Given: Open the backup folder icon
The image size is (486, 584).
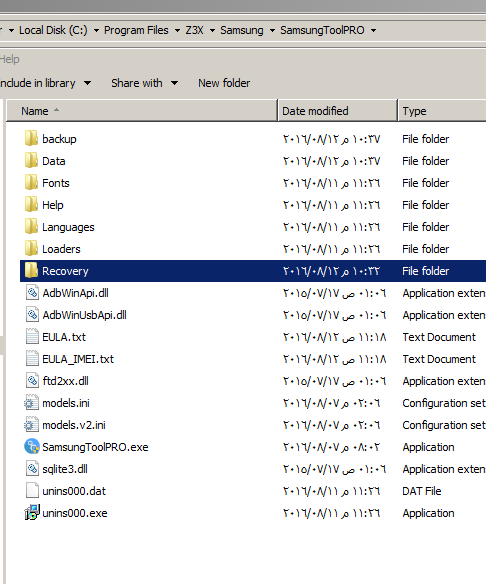Looking at the screenshot, I should tap(31, 139).
